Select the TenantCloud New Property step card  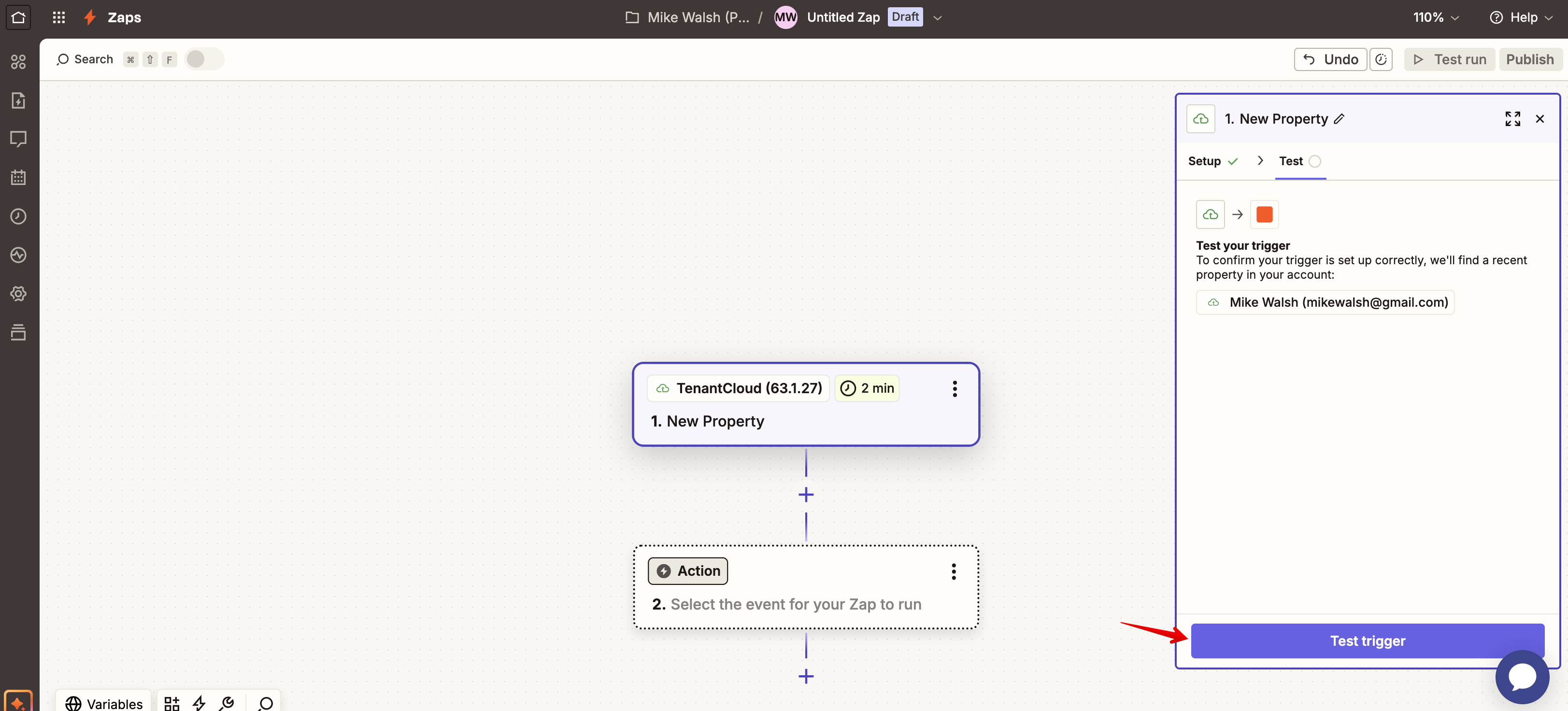point(805,404)
